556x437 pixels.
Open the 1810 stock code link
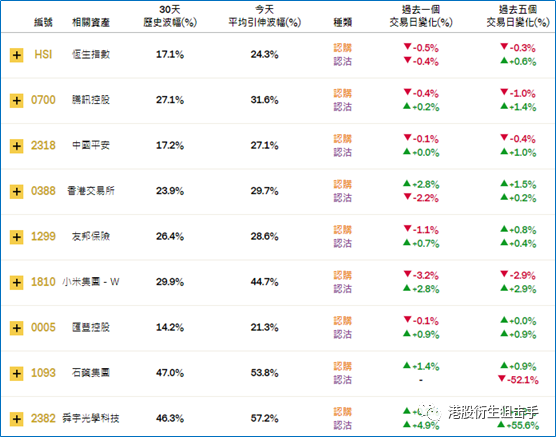pos(43,282)
